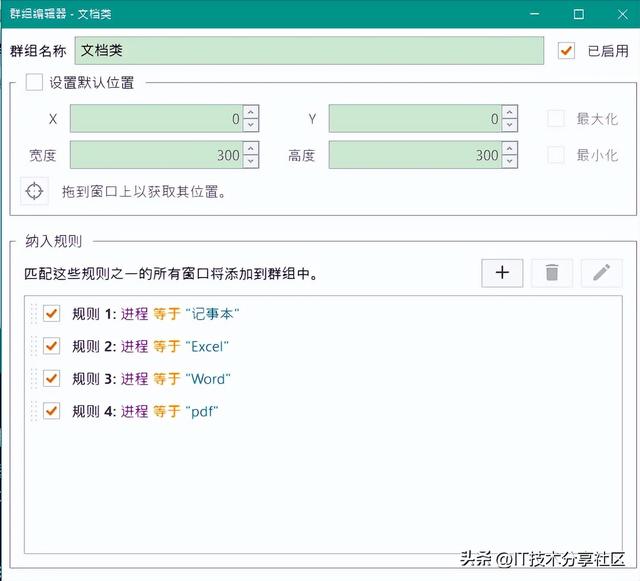Check the 最小化 minimize option
Viewport: 640px width, 581px height.
coord(556,155)
